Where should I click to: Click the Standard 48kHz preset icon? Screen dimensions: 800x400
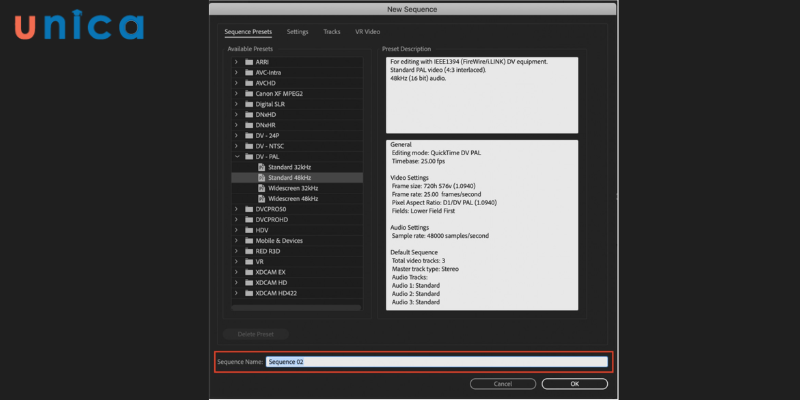click(262, 177)
